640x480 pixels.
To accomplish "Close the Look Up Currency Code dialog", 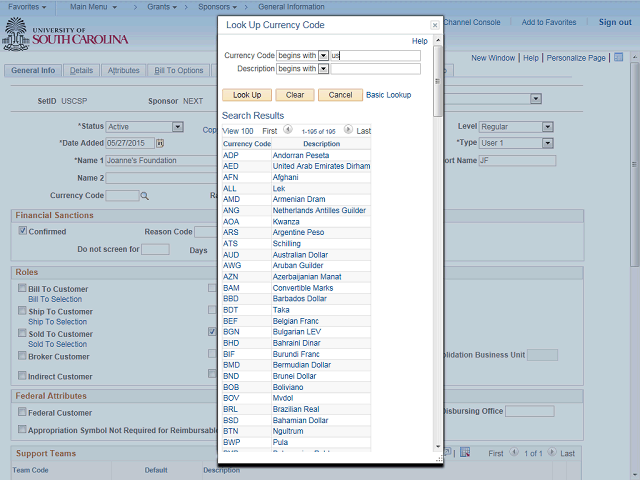I will 434,25.
